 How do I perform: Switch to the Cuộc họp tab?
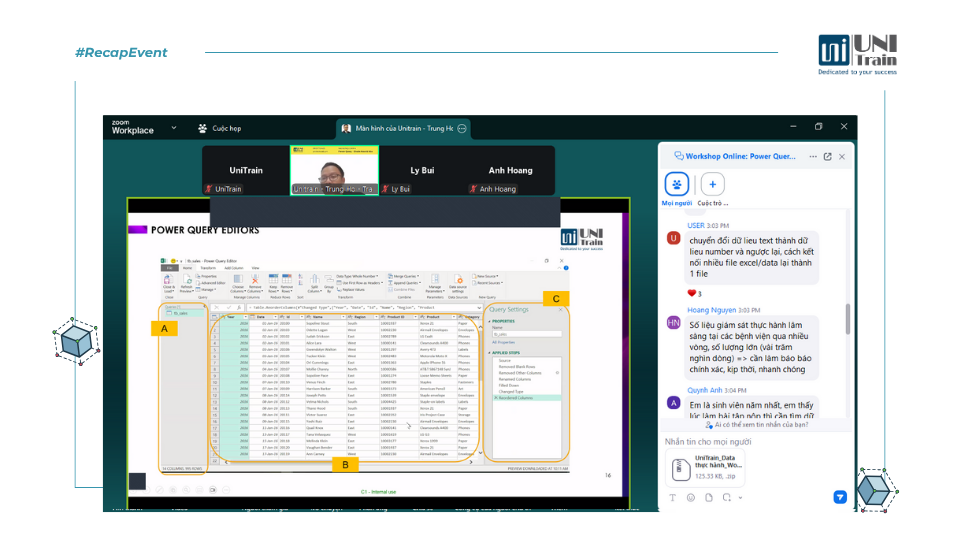(x=220, y=129)
